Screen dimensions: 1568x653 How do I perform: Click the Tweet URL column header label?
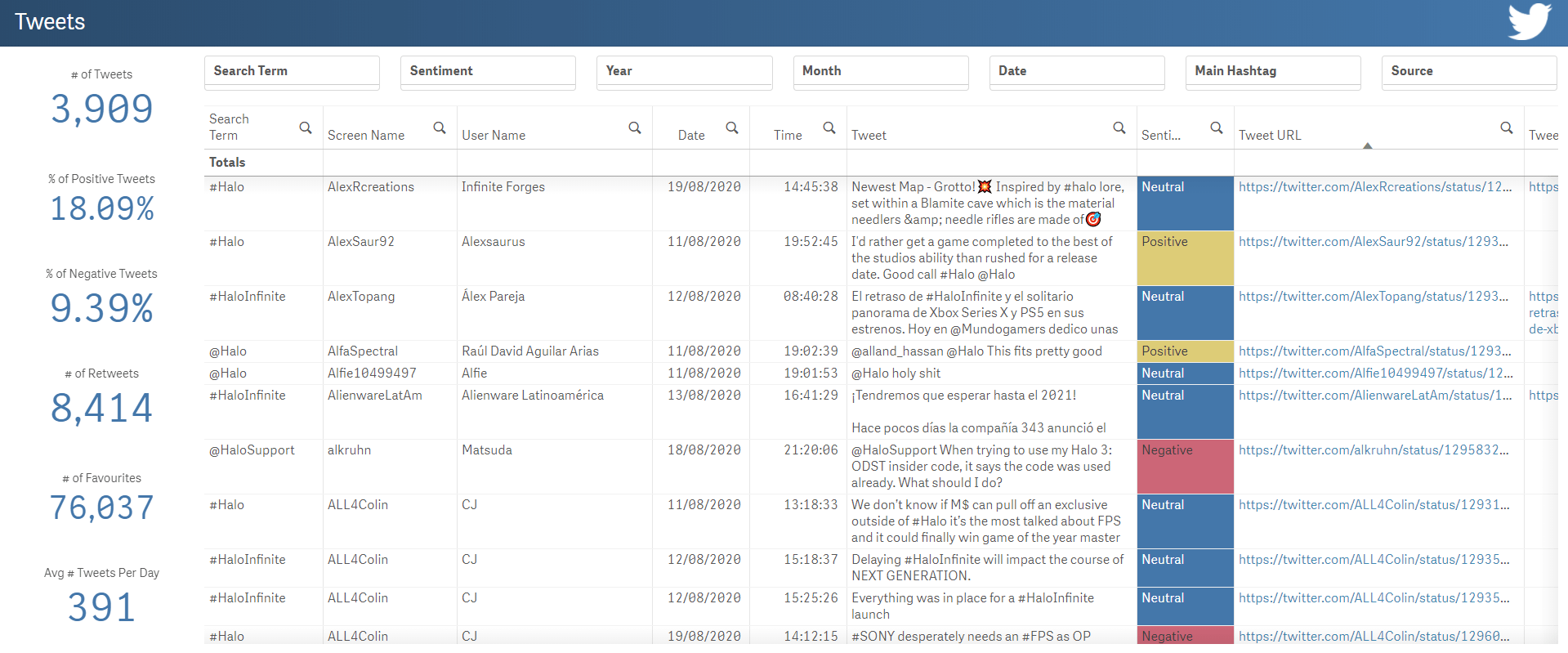[1270, 136]
